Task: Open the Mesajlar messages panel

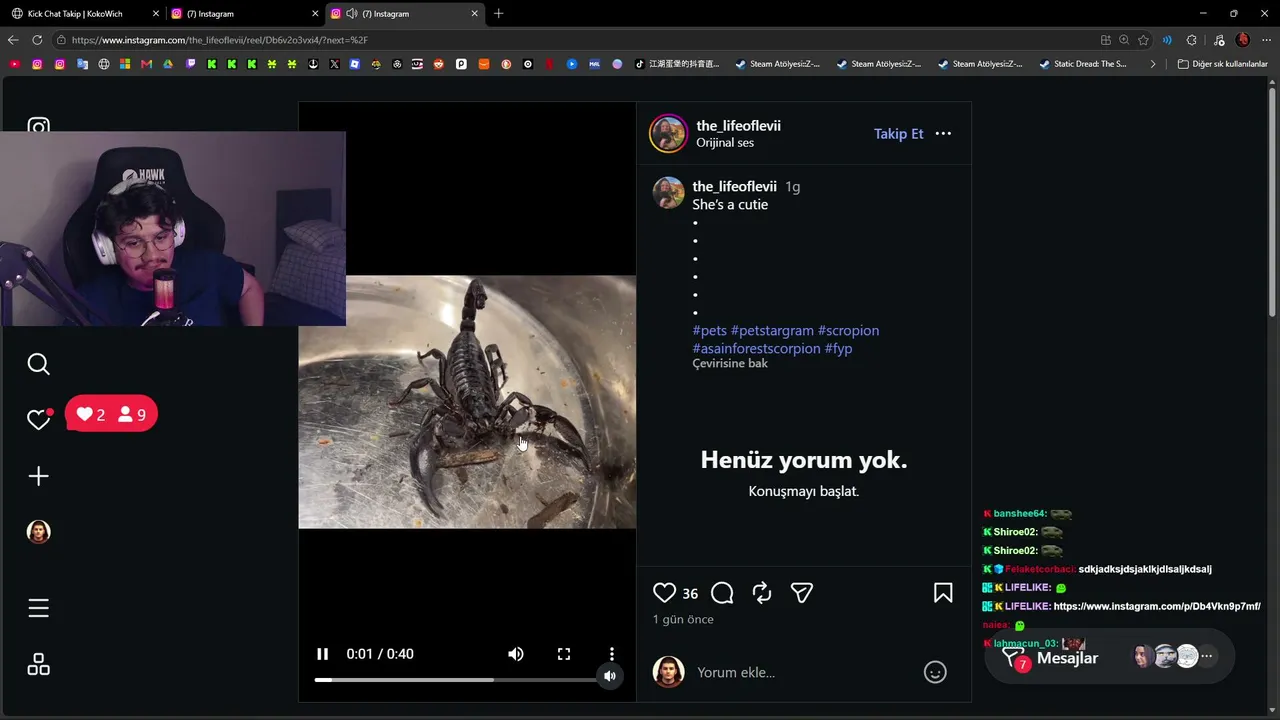Action: [1067, 658]
